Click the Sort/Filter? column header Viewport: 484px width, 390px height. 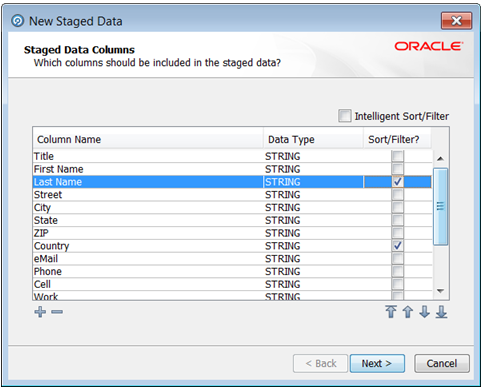click(x=397, y=139)
